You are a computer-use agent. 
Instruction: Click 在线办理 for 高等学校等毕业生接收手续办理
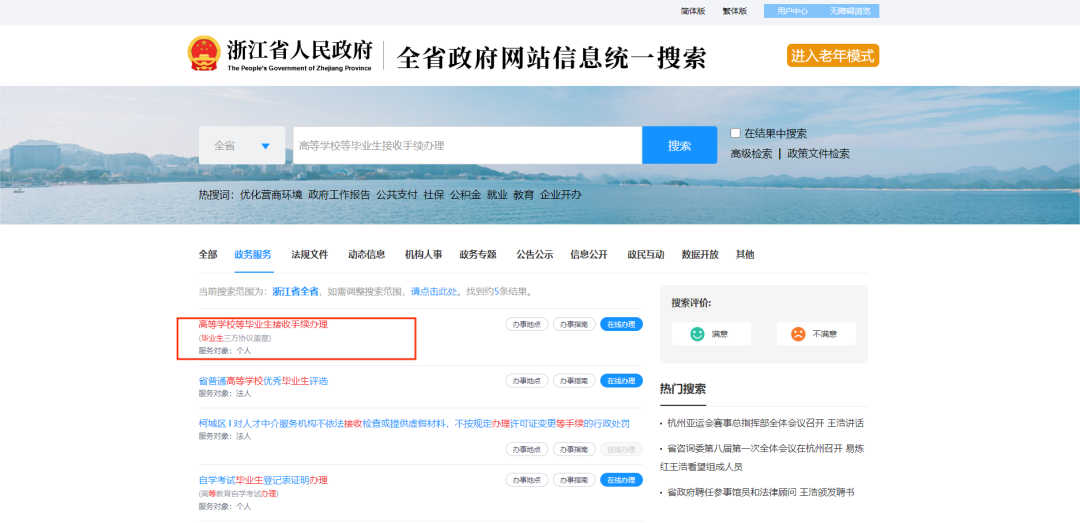point(621,324)
